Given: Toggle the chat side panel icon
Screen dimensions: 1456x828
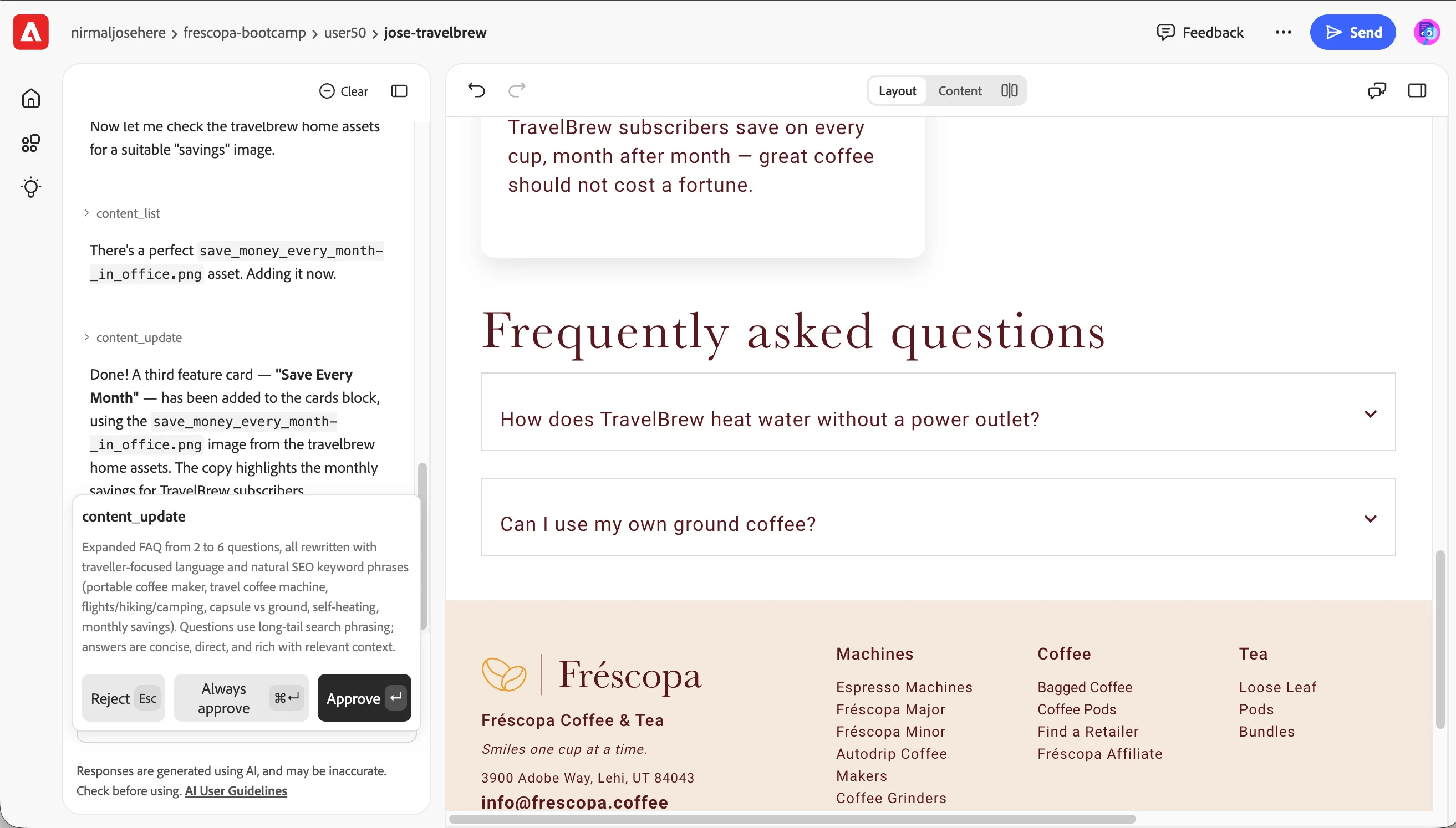Looking at the screenshot, I should (x=399, y=91).
